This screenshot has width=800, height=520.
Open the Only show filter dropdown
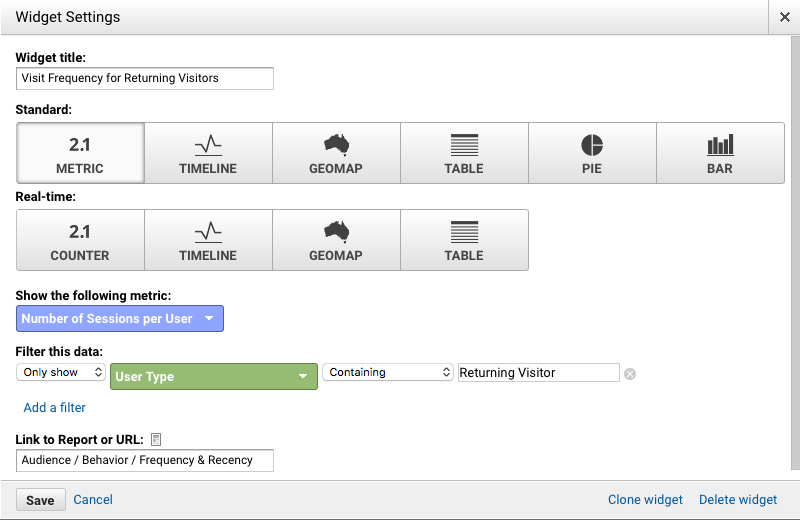[61, 372]
